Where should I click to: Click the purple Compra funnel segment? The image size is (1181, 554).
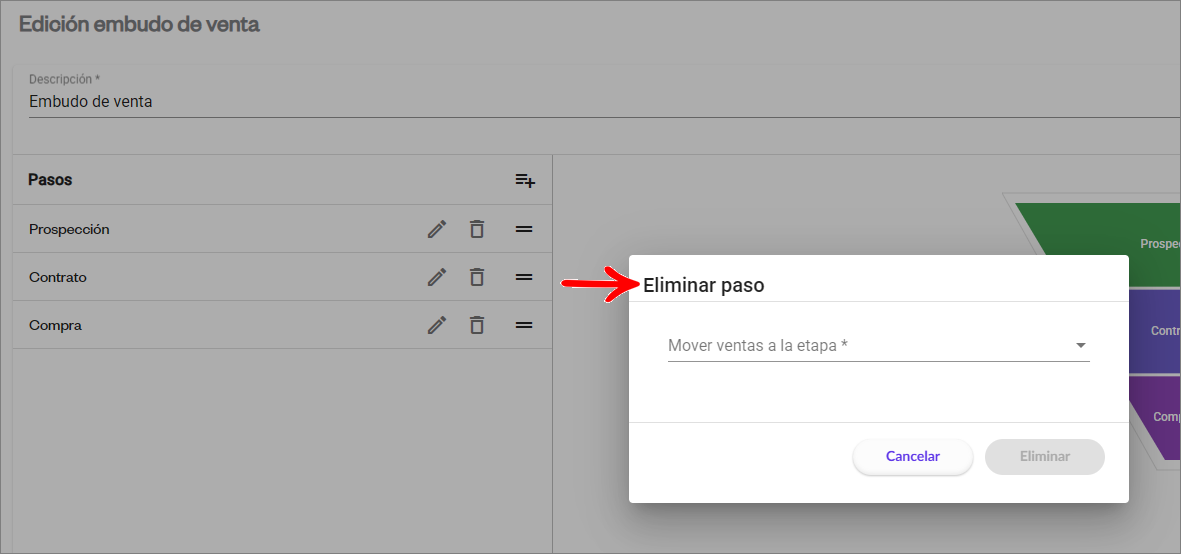coord(1156,418)
